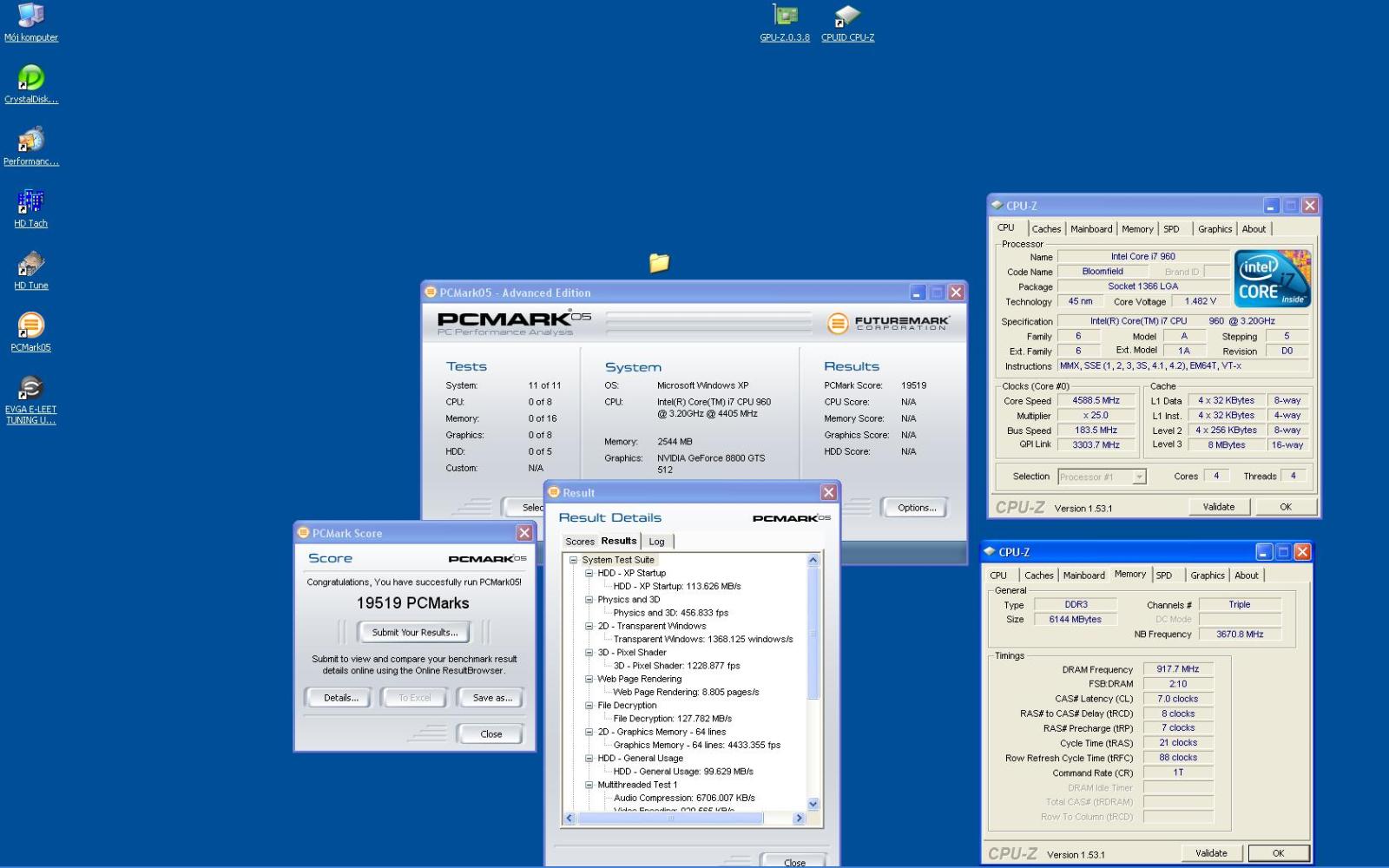The width and height of the screenshot is (1389, 868).
Task: Open CPUID CPU-Z desktop icon
Action: point(848,23)
